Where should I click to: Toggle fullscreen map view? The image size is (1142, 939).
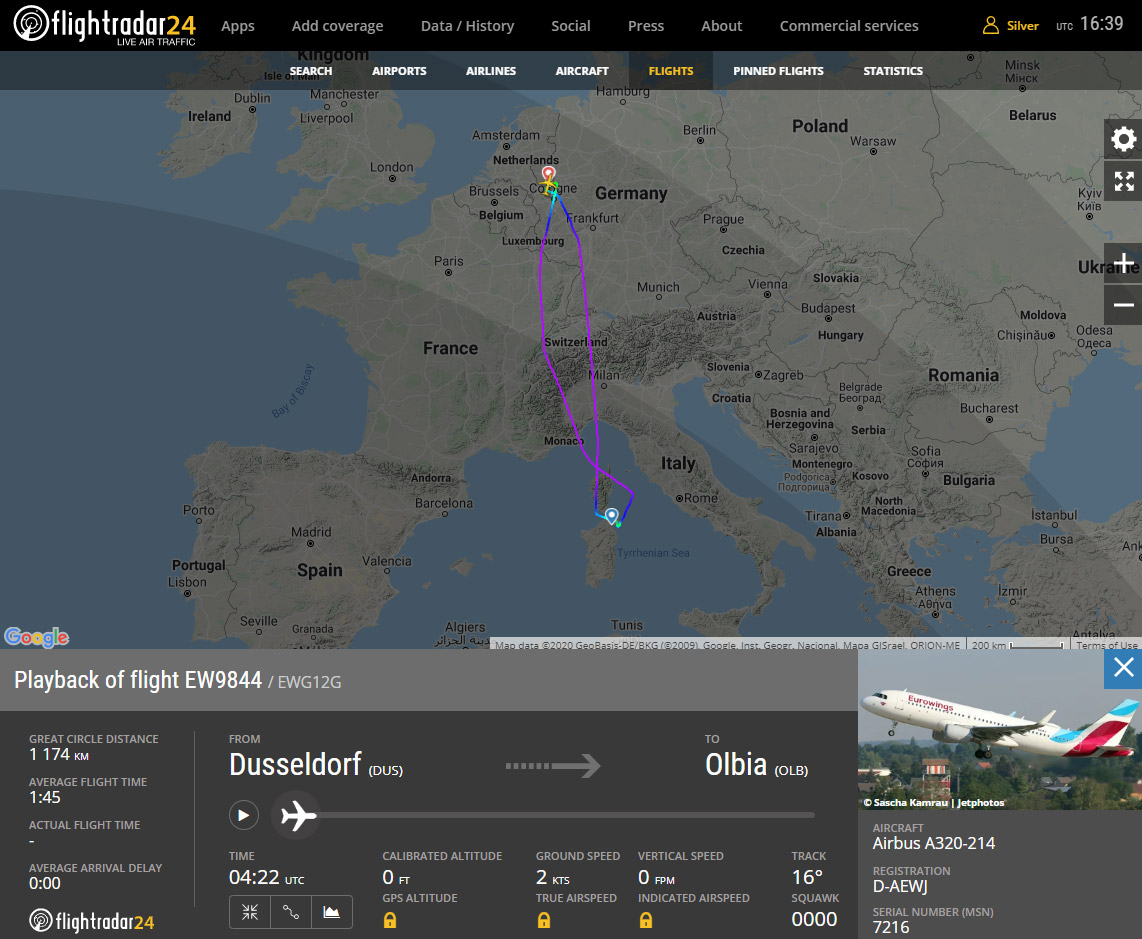[1123, 181]
